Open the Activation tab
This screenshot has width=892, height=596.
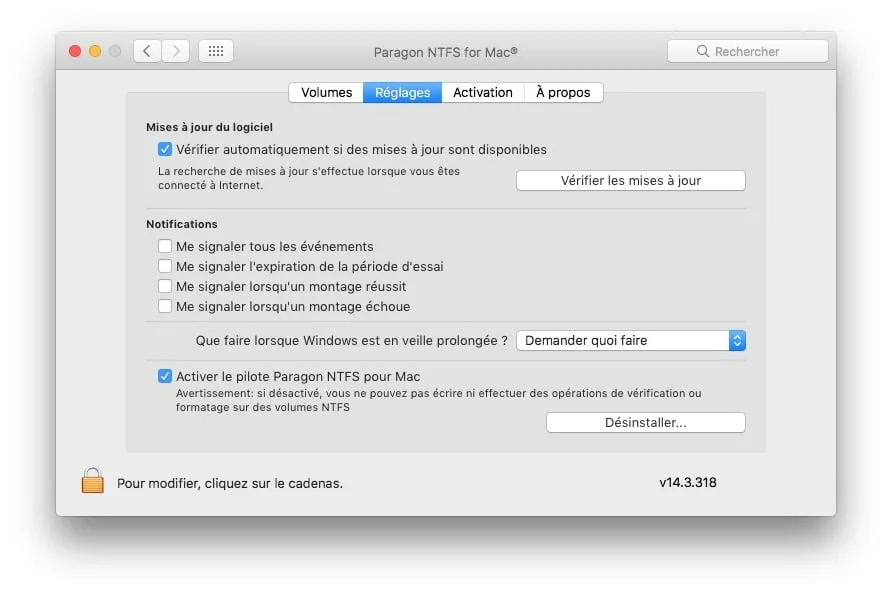point(482,92)
